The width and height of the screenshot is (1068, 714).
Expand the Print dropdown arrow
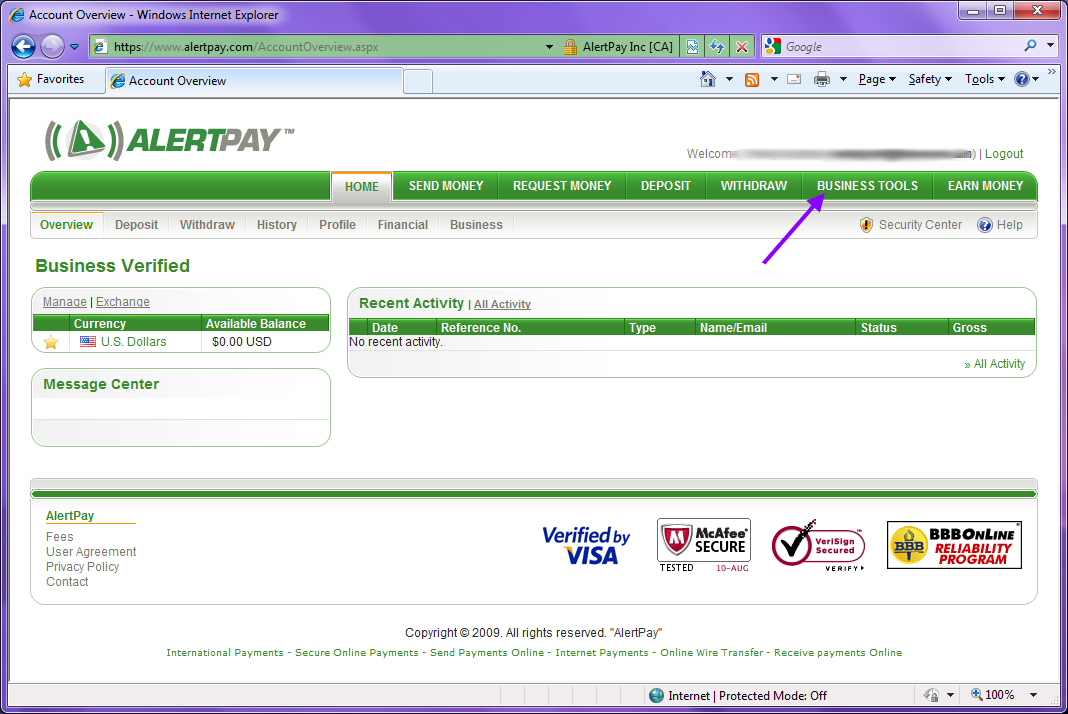click(843, 79)
